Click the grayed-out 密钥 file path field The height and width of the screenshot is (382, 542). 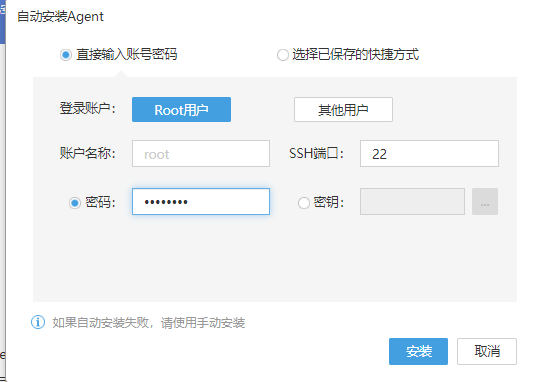click(412, 202)
